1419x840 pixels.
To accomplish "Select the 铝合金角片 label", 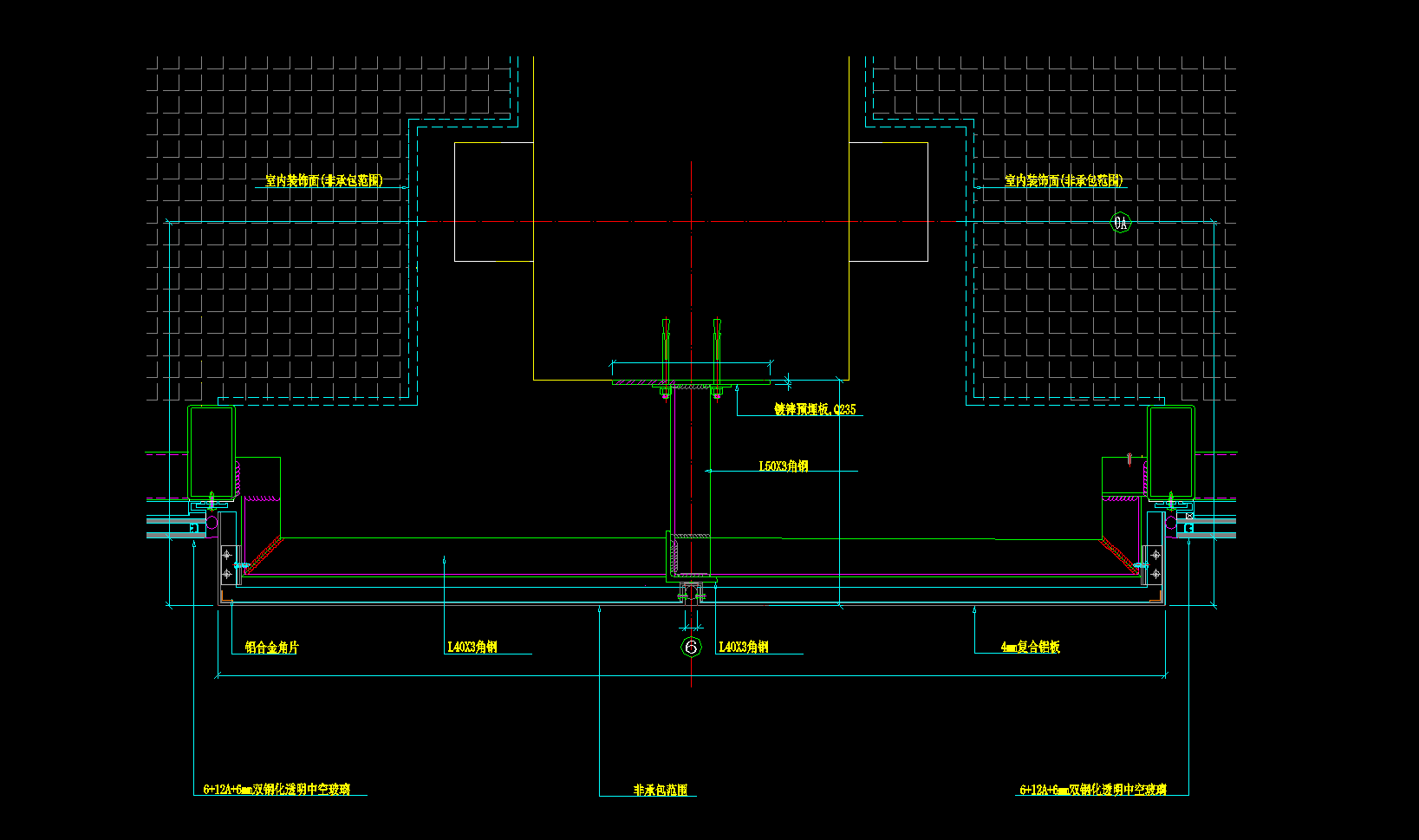I will point(271,648).
